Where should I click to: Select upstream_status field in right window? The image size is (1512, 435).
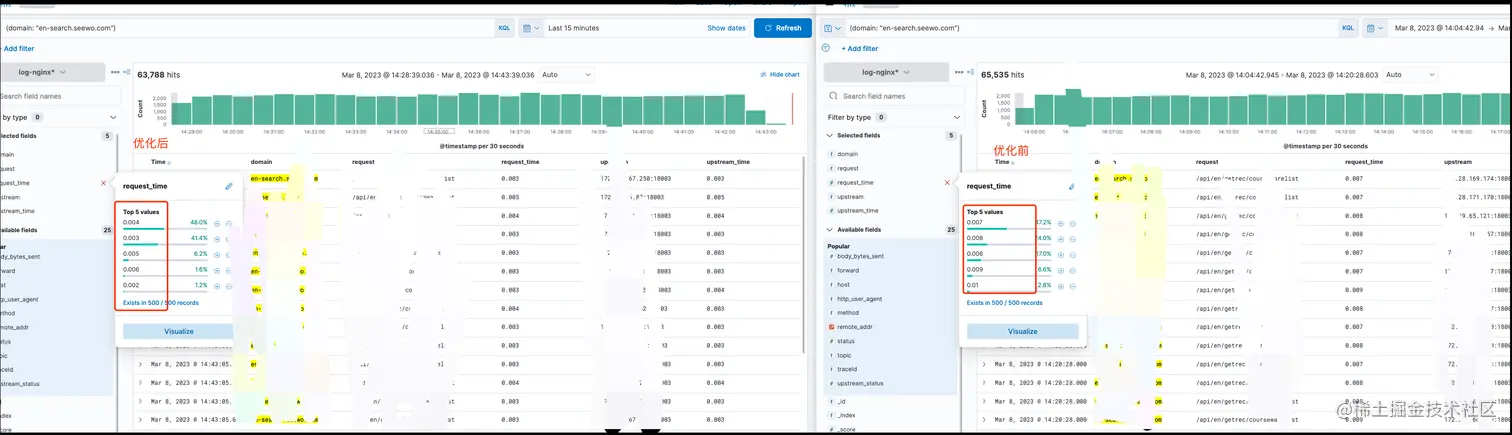859,383
